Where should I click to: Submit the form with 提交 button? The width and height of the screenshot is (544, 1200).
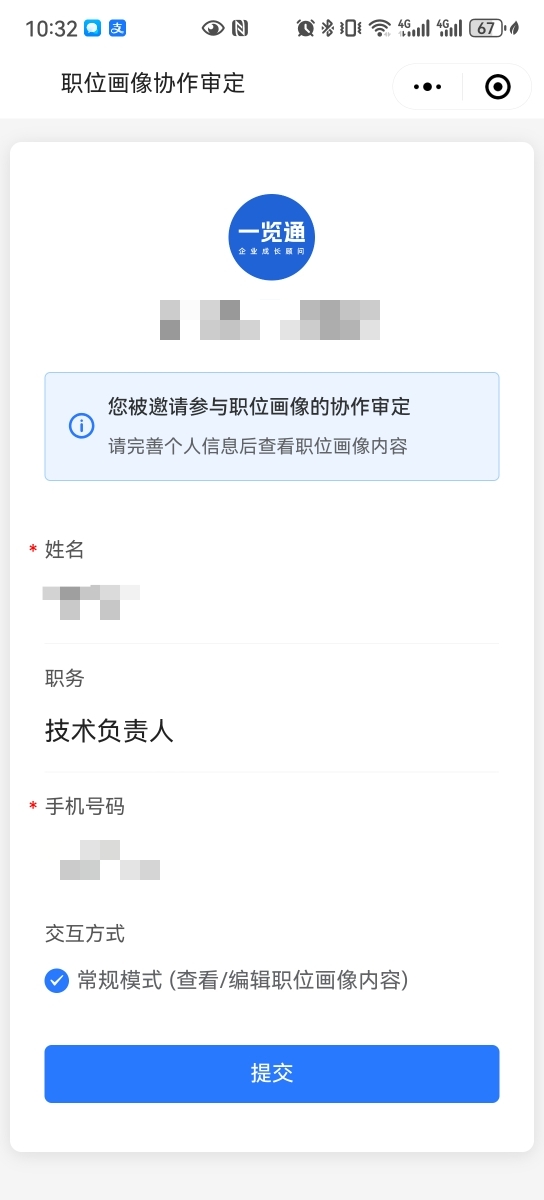(272, 1074)
